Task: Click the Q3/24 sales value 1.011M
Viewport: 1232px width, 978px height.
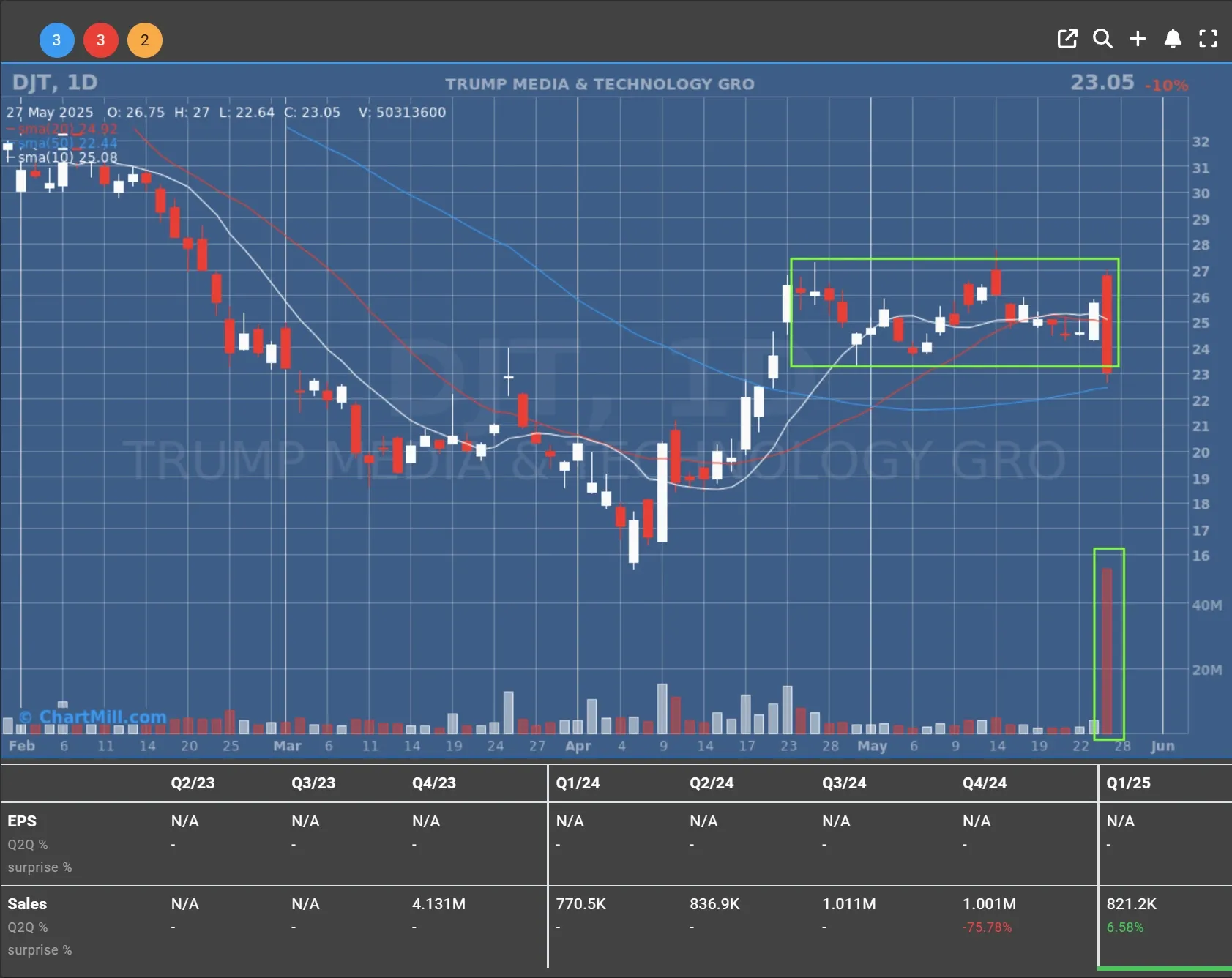Action: [x=849, y=904]
